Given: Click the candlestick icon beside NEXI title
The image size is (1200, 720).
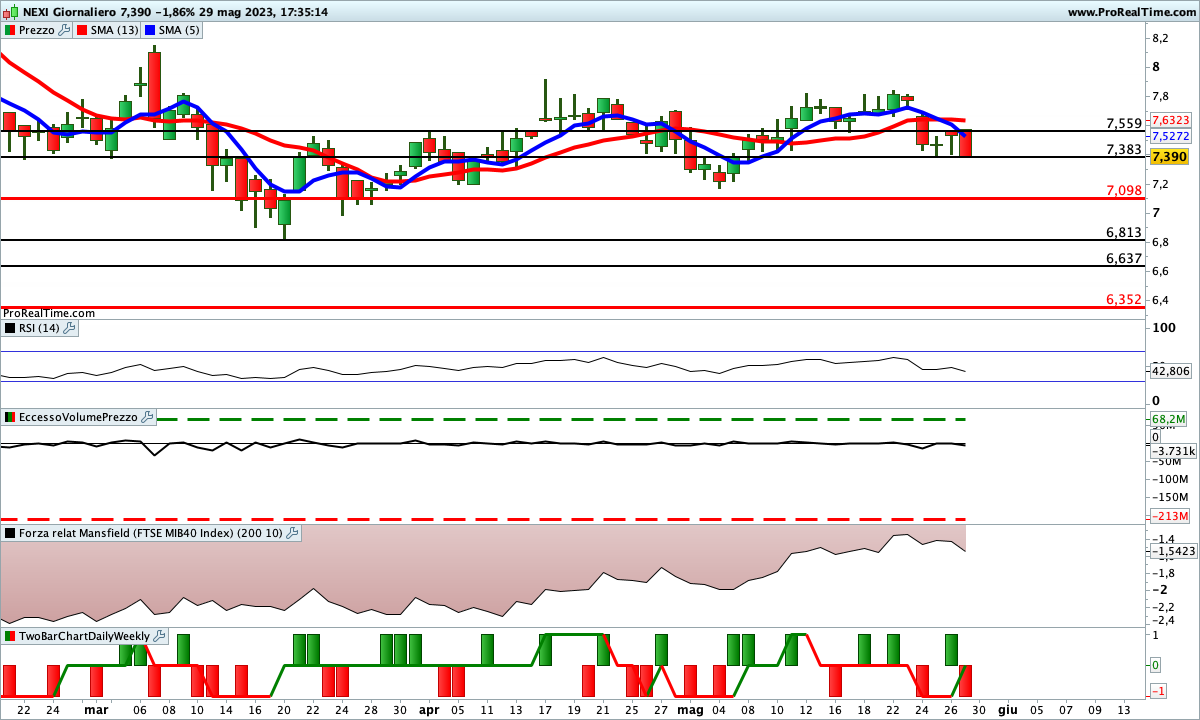Looking at the screenshot, I should [x=10, y=12].
